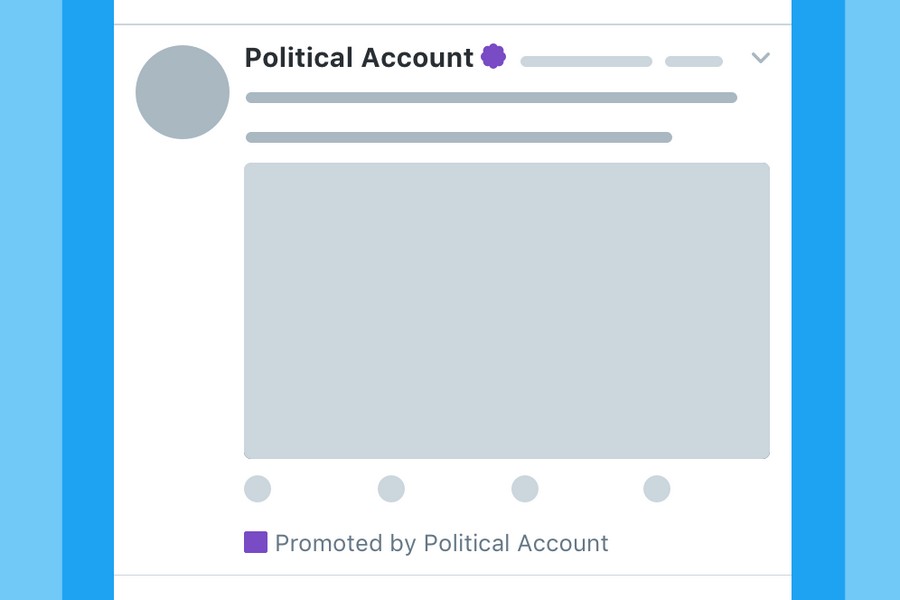Click the fourth action circle to share

[657, 489]
